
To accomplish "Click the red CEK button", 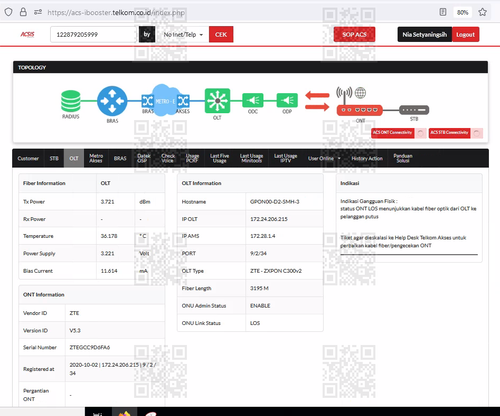I will coord(221,34).
